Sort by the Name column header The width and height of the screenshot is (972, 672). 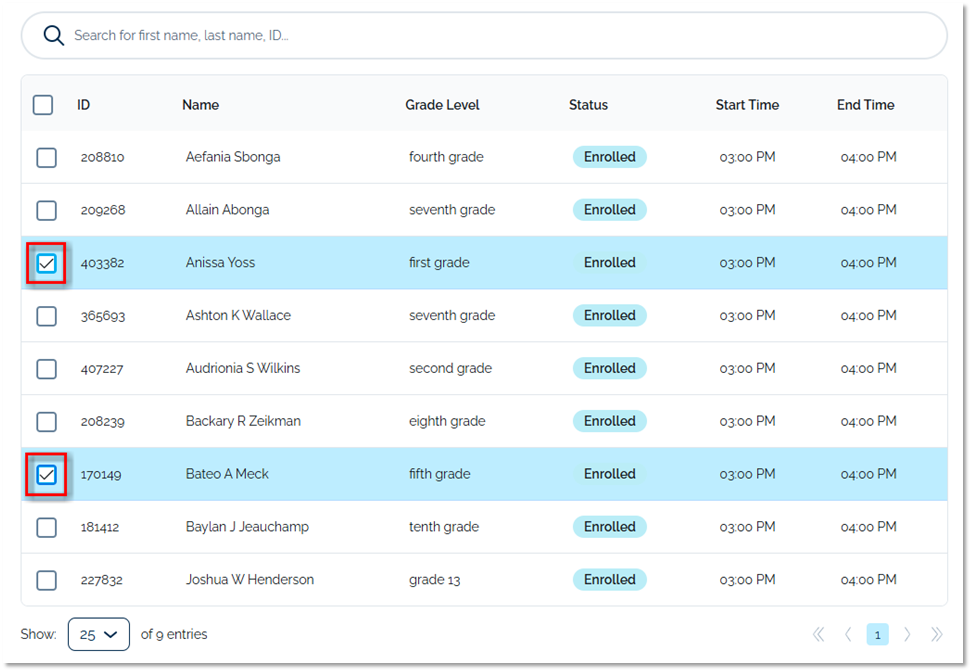200,105
